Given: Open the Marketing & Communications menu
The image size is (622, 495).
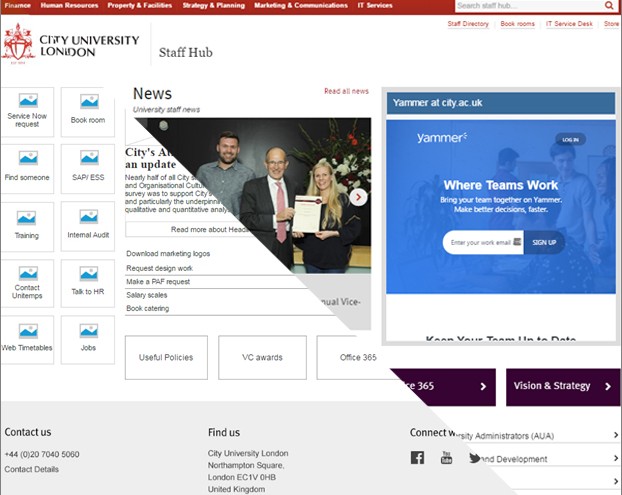Looking at the screenshot, I should pos(301,6).
